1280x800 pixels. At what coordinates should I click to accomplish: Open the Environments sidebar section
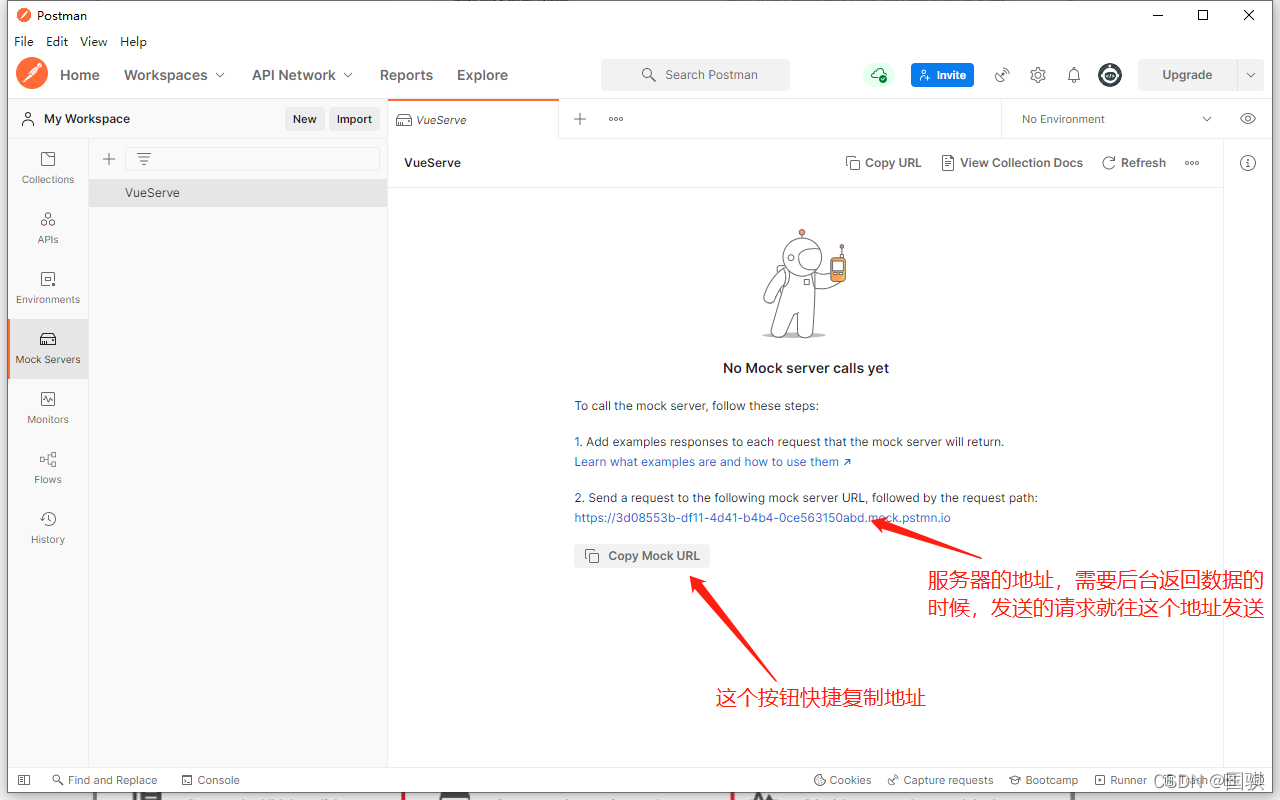point(48,288)
